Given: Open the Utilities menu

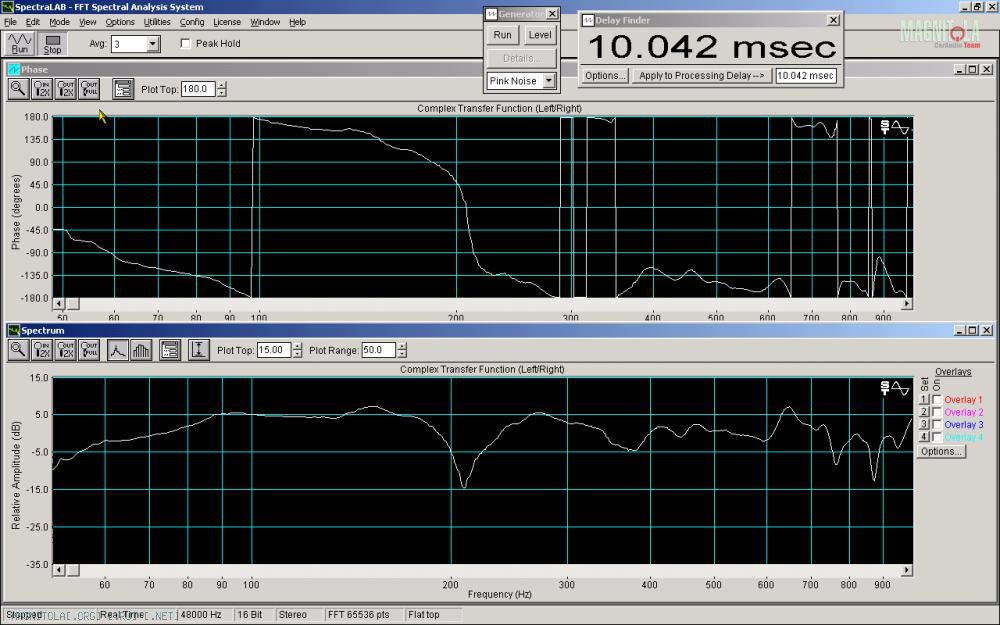Looking at the screenshot, I should coord(157,22).
